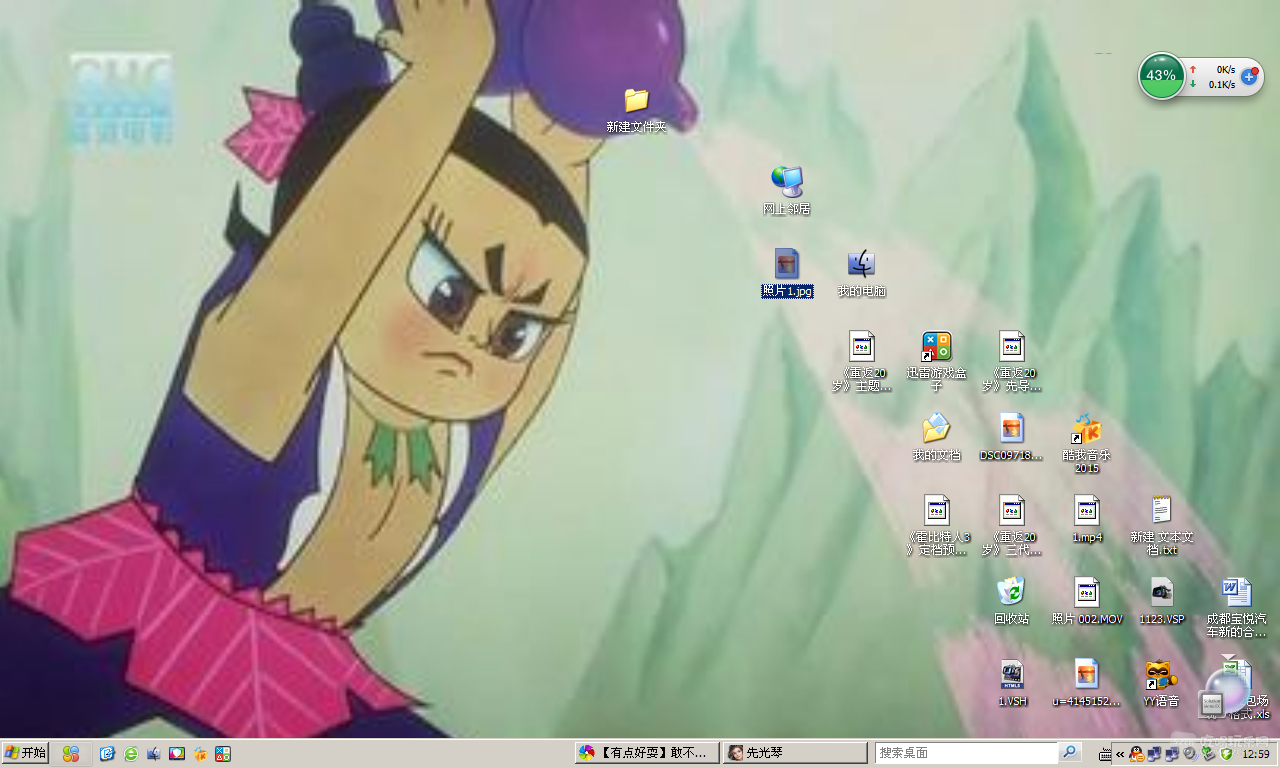
Task: Click the heart picture viewer quick-launch icon
Action: click(x=177, y=754)
